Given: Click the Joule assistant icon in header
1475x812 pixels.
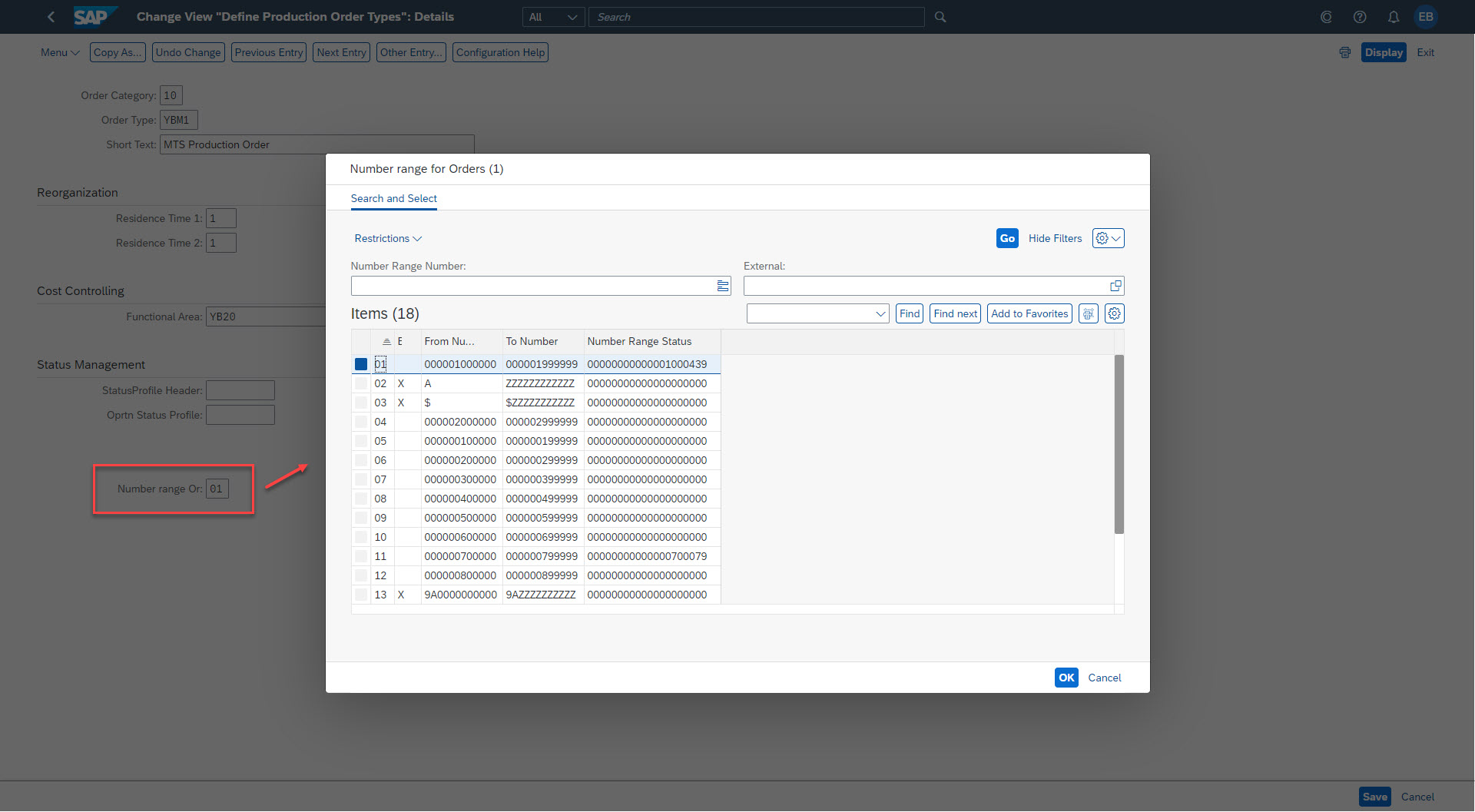Looking at the screenshot, I should click(1326, 17).
